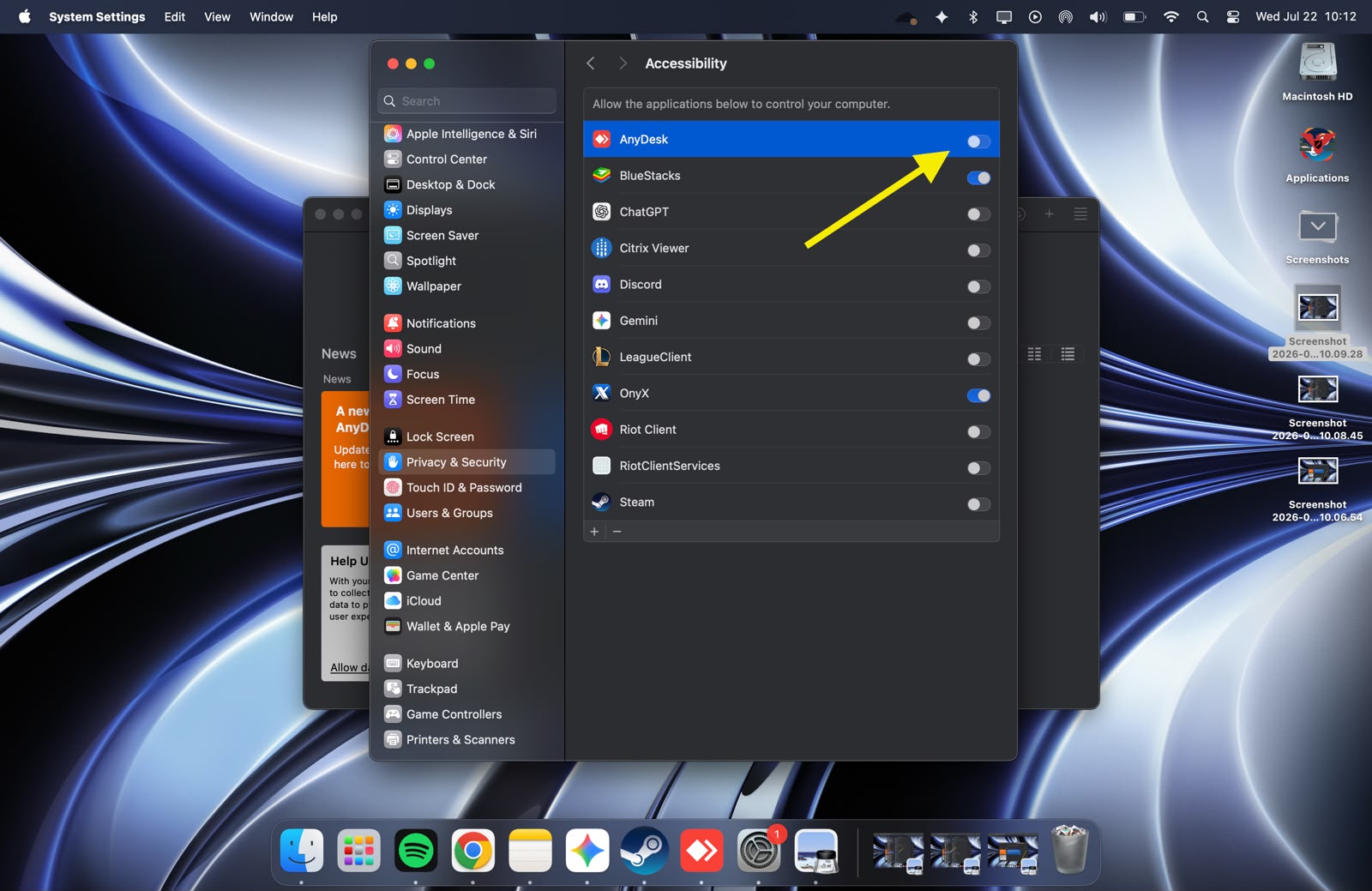This screenshot has width=1372, height=891.
Task: Open Spotlight settings
Action: [466, 261]
